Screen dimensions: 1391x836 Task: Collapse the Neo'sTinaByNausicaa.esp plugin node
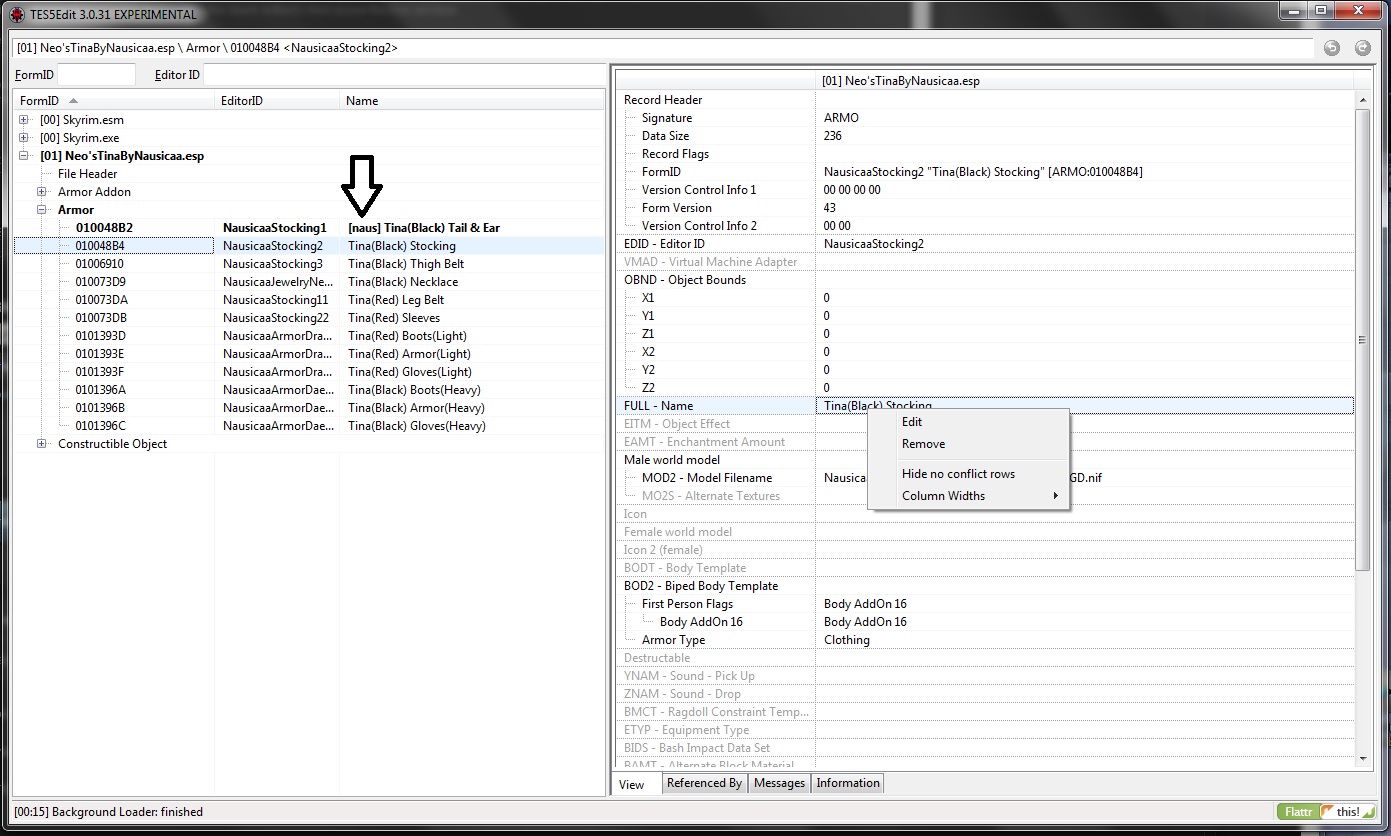point(23,155)
